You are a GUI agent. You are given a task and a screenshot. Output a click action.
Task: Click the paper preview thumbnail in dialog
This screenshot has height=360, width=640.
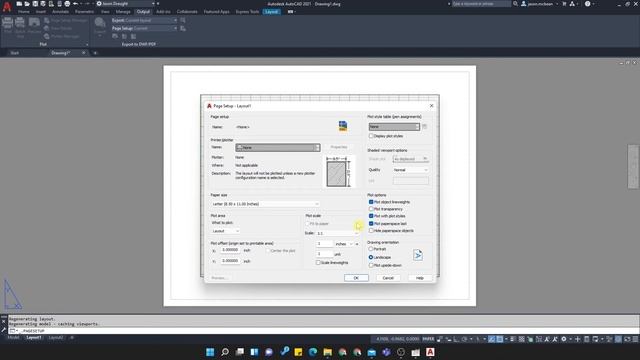click(338, 171)
